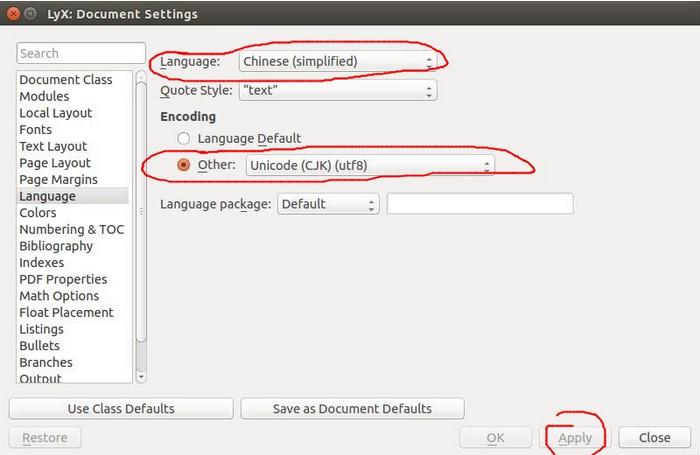Click Save as Document Defaults
The width and height of the screenshot is (700, 455).
coord(352,409)
